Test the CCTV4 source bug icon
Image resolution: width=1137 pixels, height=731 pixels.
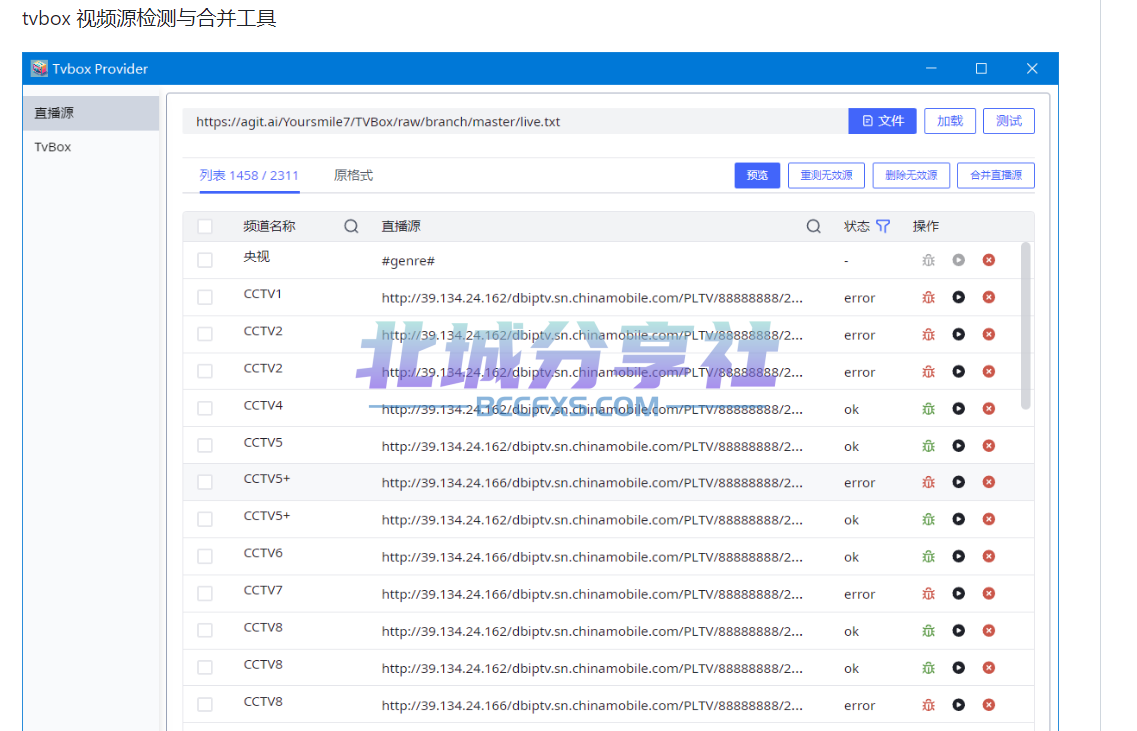tap(928, 409)
